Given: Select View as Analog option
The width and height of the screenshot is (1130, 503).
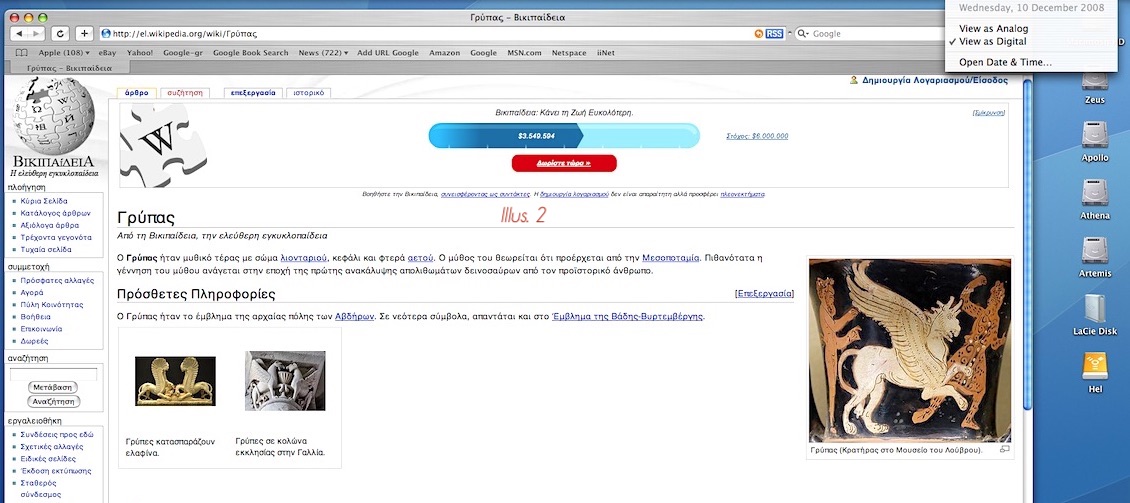Looking at the screenshot, I should pos(993,29).
